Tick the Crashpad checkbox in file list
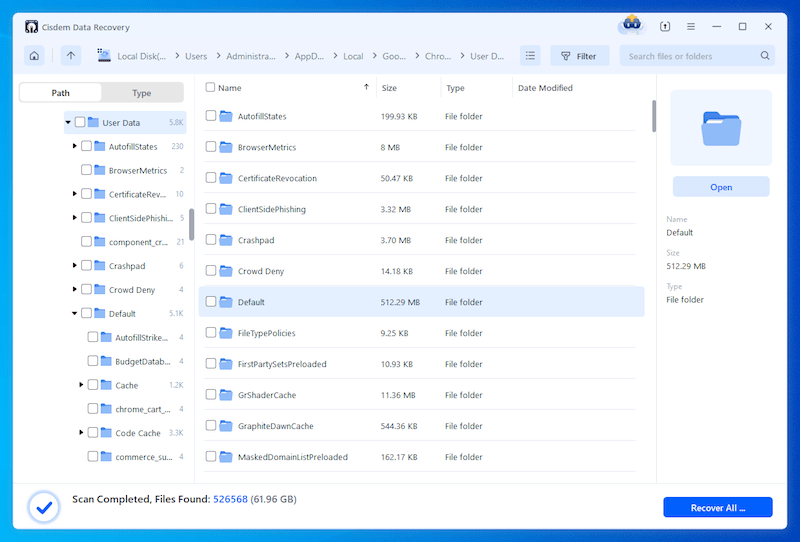800x542 pixels. pyautogui.click(x=211, y=240)
